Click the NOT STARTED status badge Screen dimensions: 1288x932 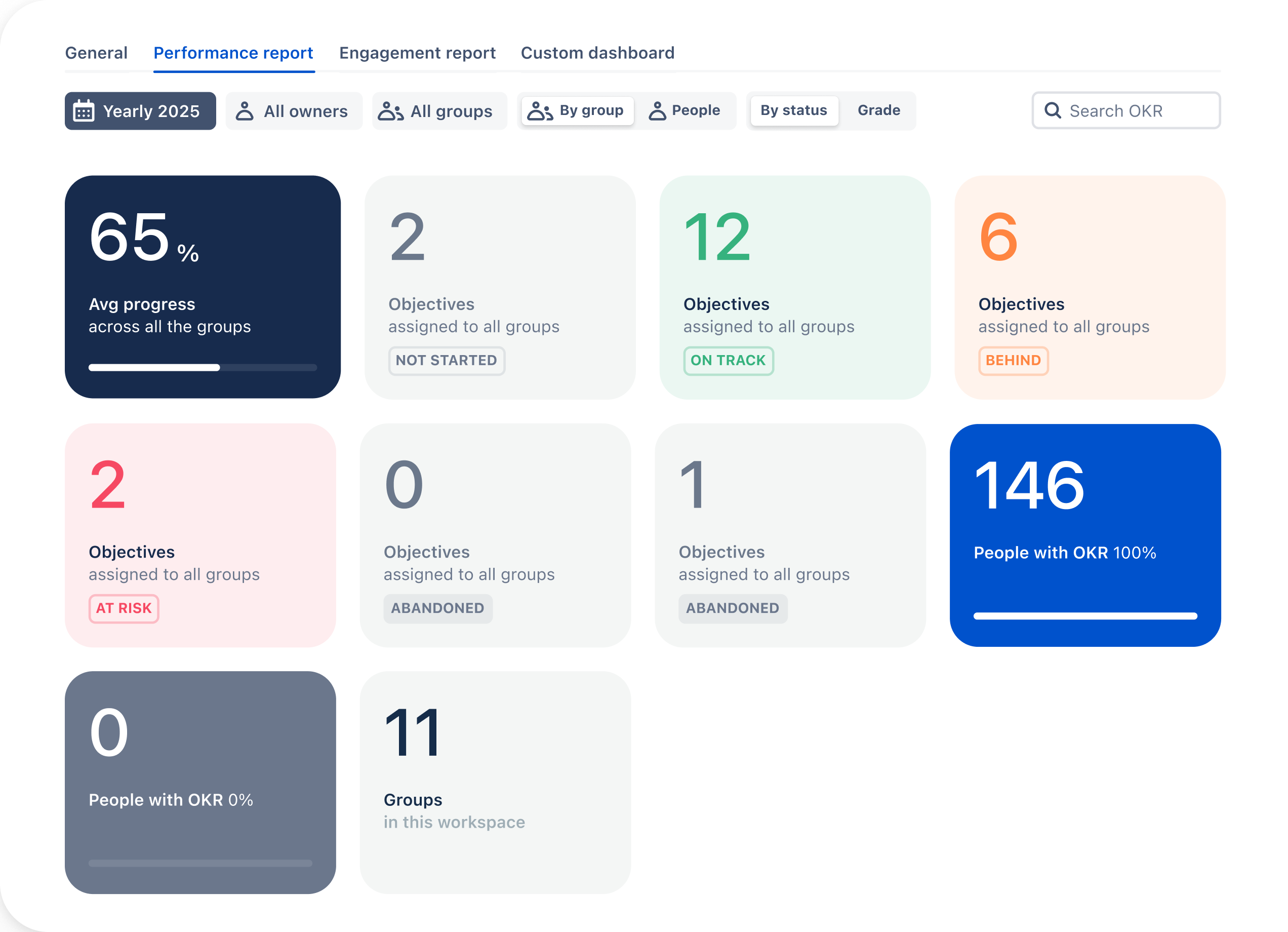click(x=447, y=360)
